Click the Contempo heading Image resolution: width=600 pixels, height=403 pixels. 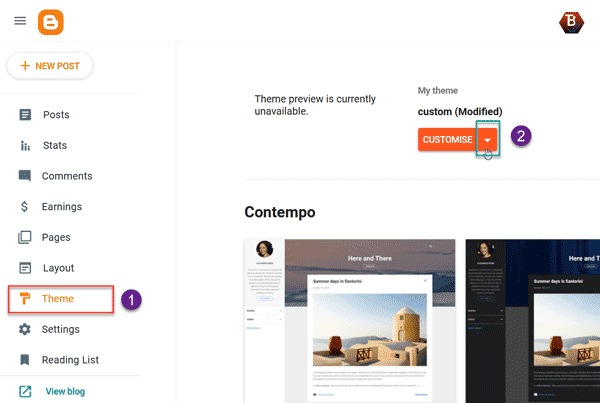click(x=280, y=212)
